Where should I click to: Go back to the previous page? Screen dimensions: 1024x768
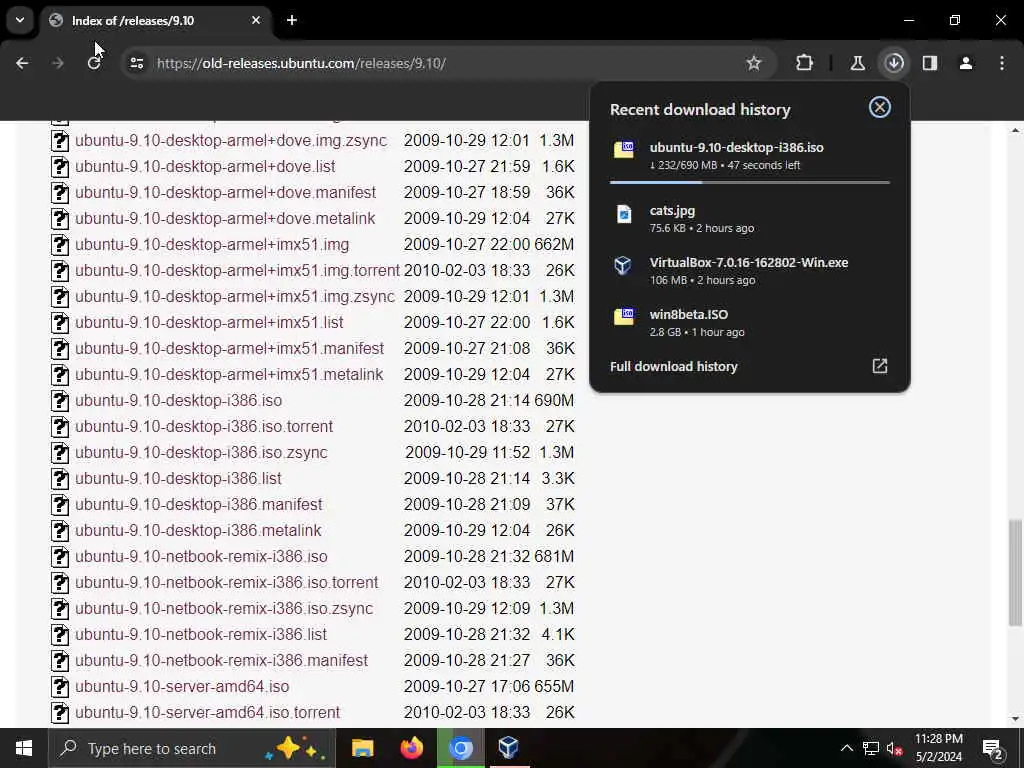[x=22, y=63]
